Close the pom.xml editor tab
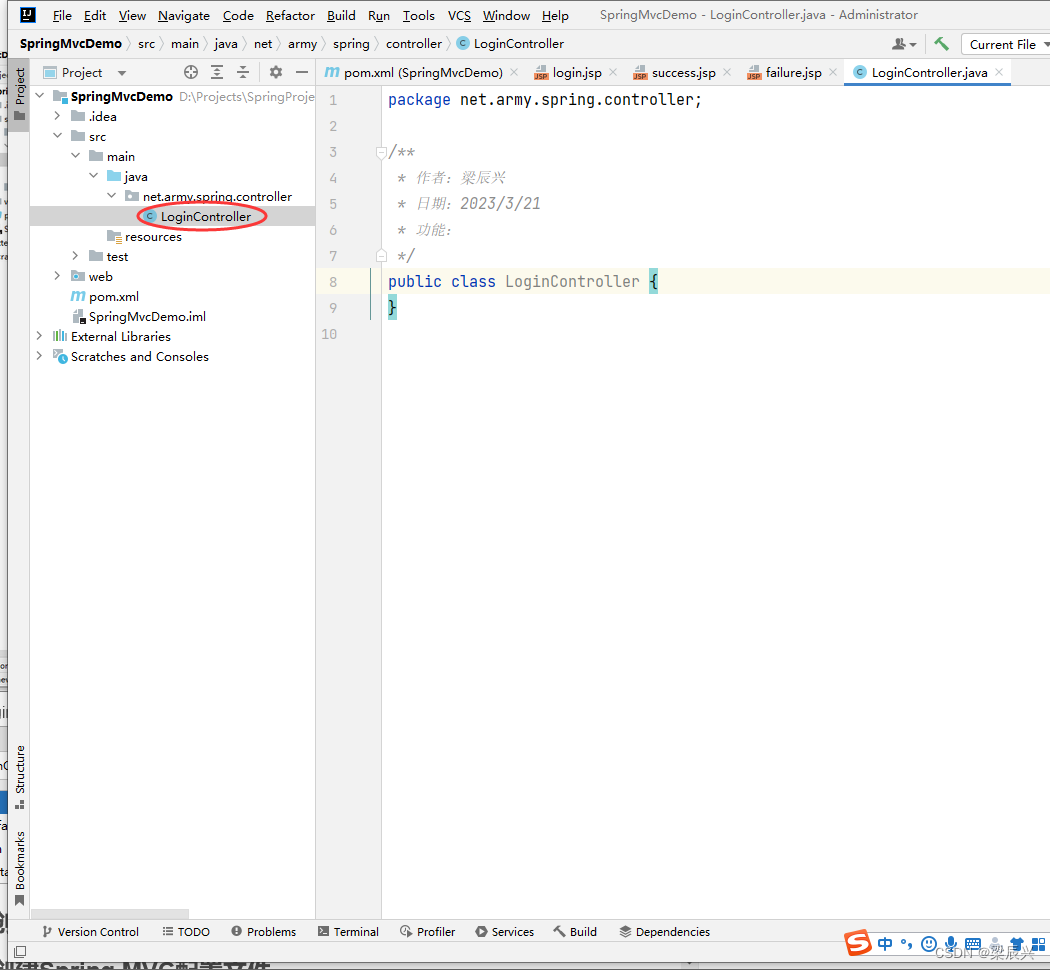Image resolution: width=1050 pixels, height=970 pixels. (514, 72)
